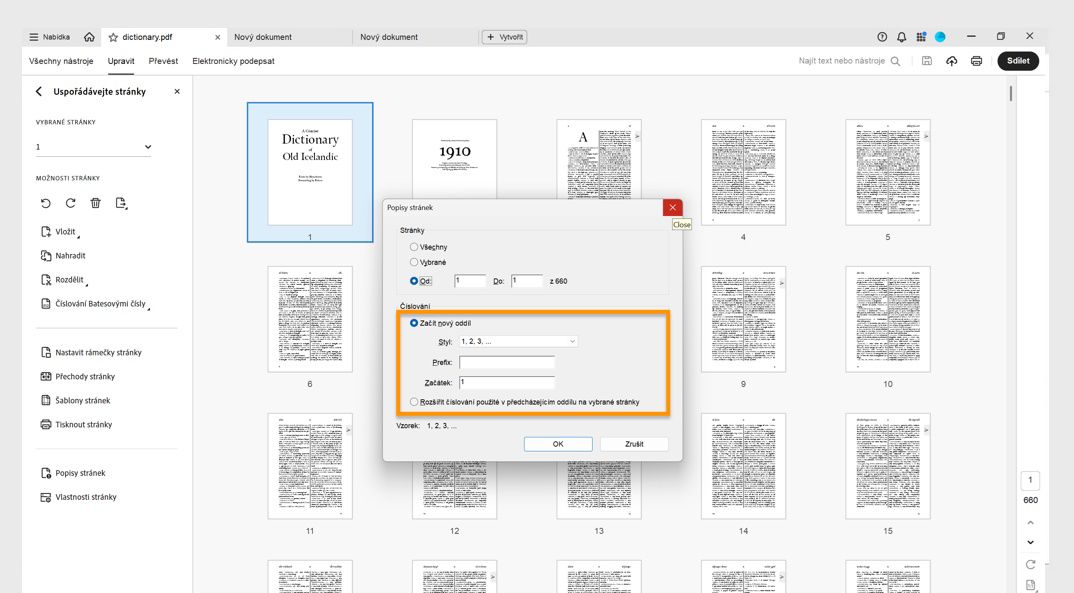Select the Všechny radio button
The height and width of the screenshot is (593, 1074).
point(414,247)
